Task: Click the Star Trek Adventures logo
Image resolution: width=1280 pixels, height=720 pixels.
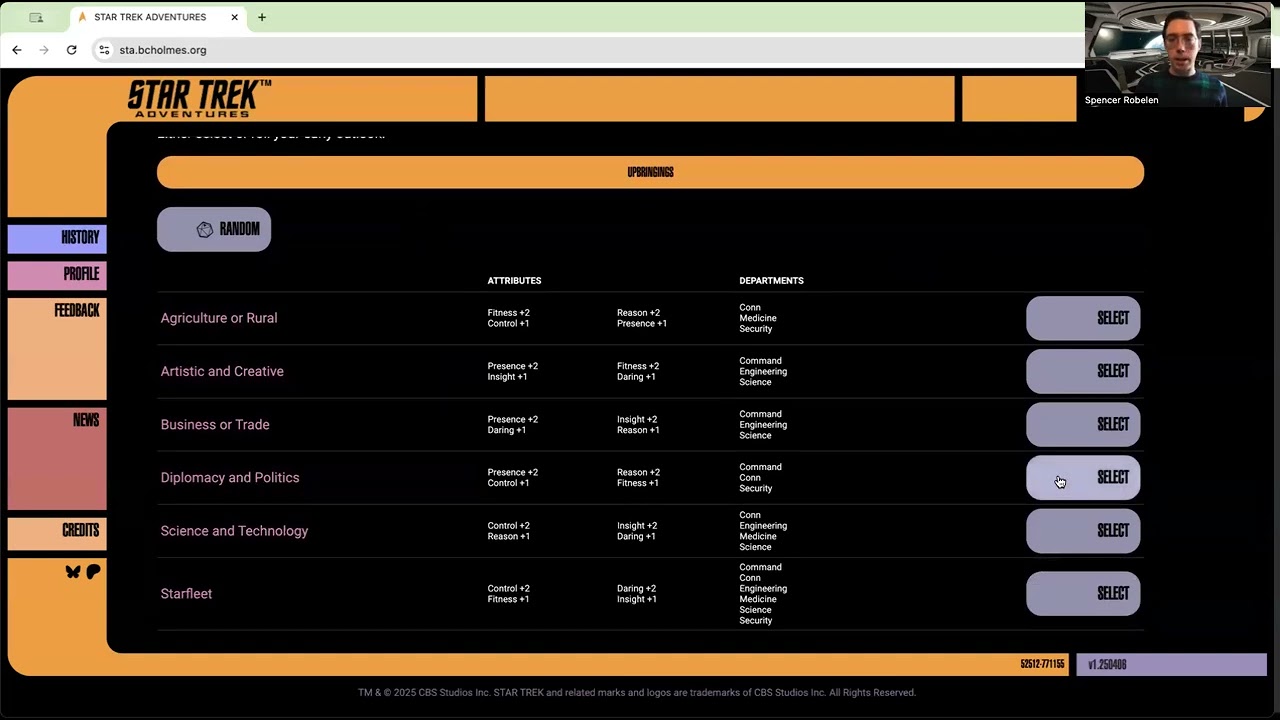Action: (x=199, y=98)
